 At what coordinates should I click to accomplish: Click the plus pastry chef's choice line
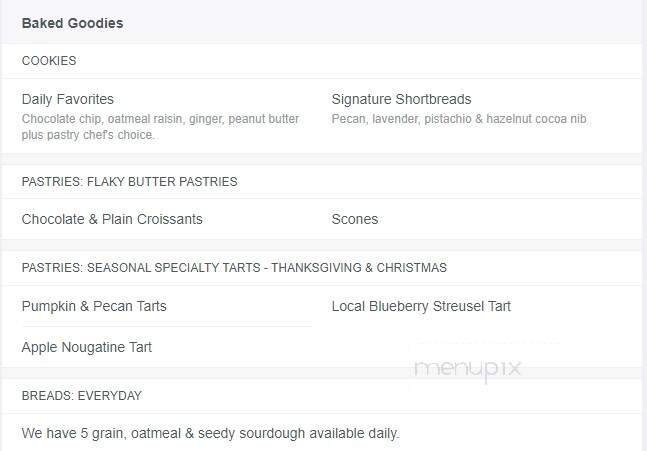pos(88,135)
